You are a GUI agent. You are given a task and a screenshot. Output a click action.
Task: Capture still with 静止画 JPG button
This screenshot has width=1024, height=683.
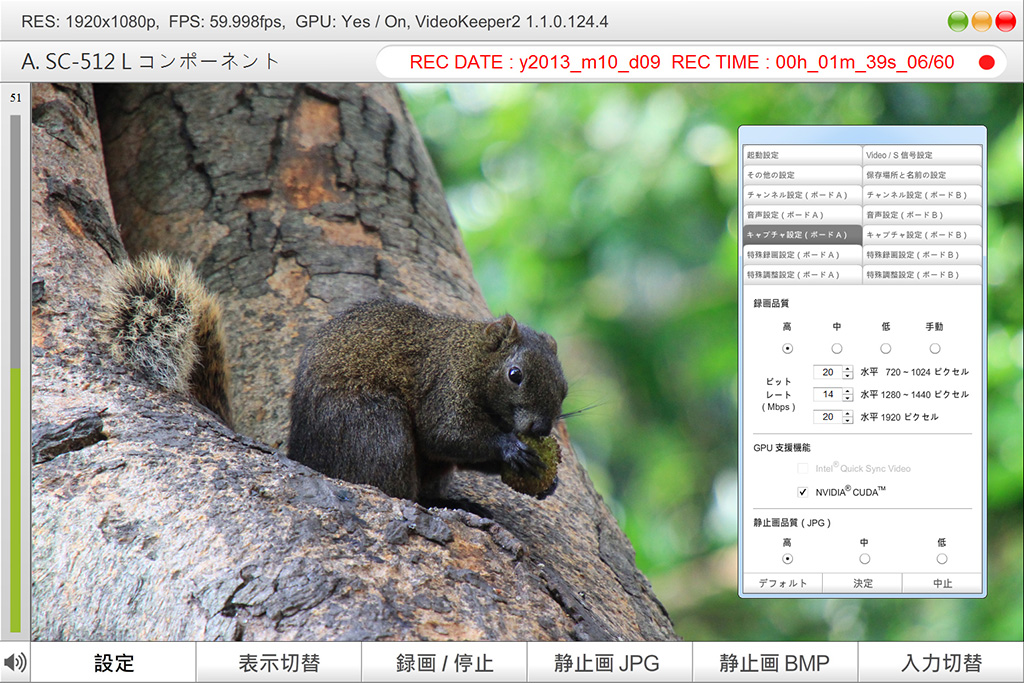(x=609, y=663)
